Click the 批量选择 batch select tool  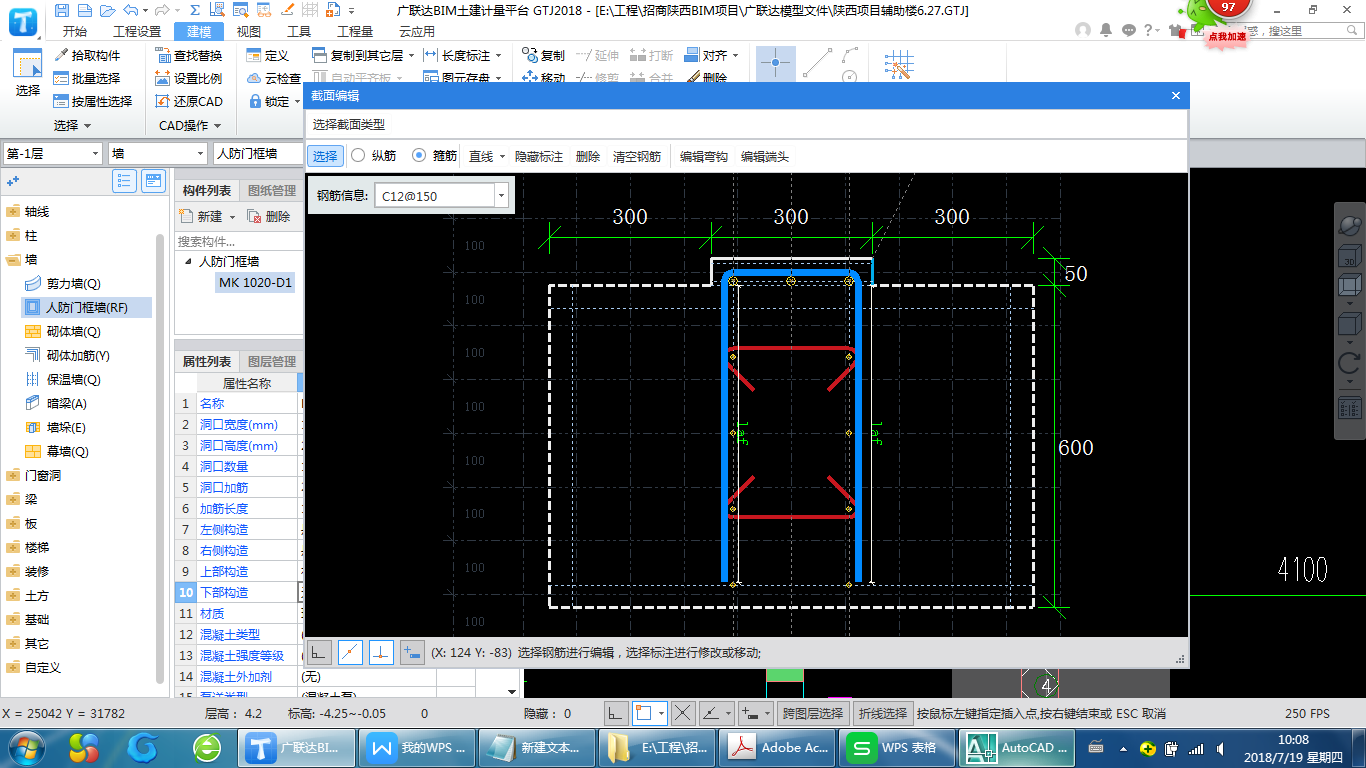pos(87,78)
